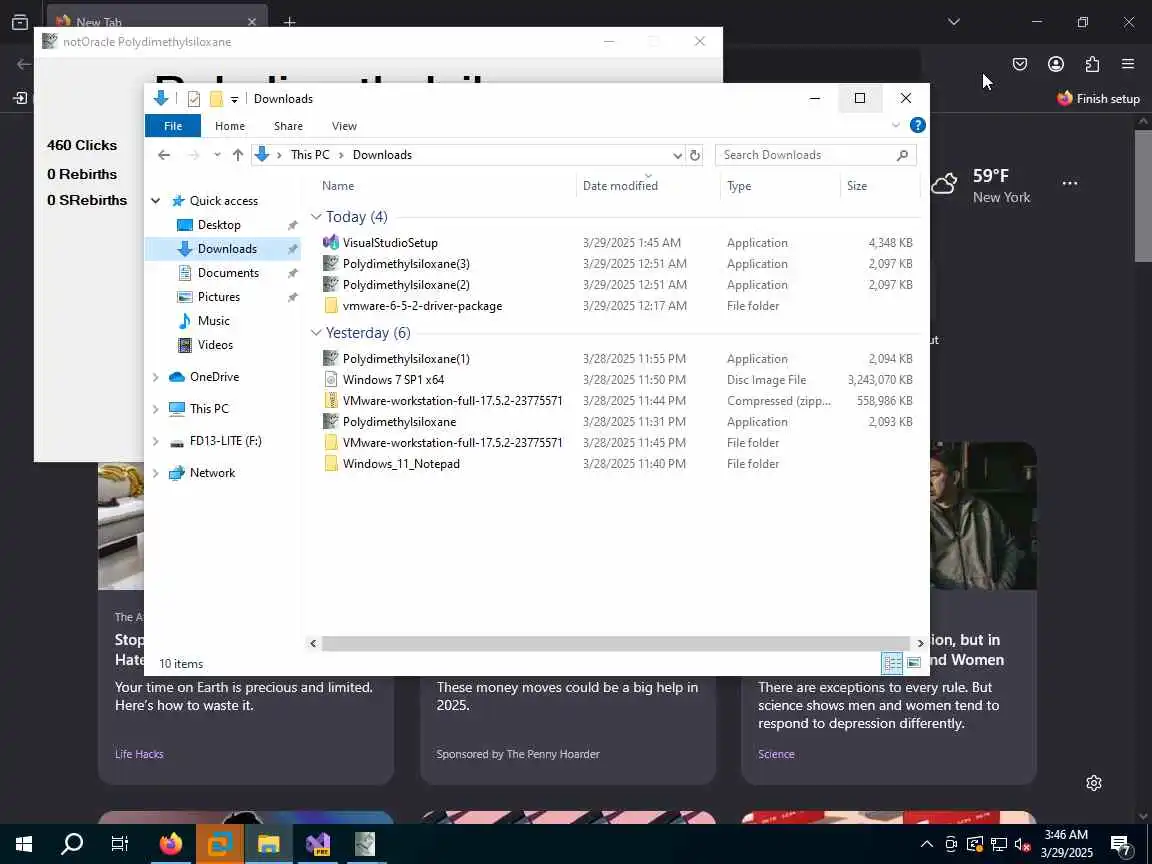Open Pictures in Quick access
This screenshot has width=1152, height=864.
[x=218, y=297]
